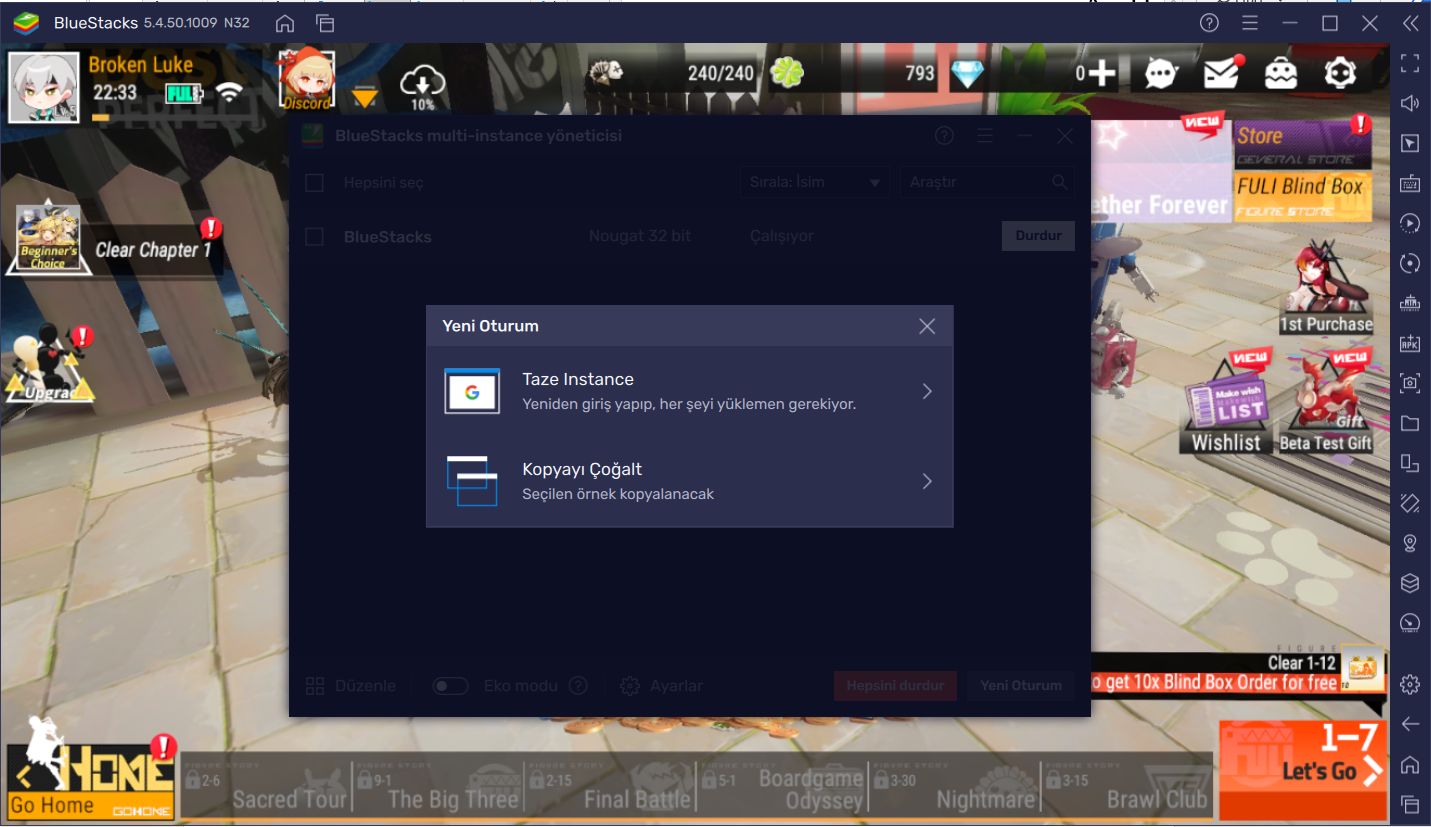This screenshot has width=1431, height=827.
Task: Click the cloud download 10% icon
Action: pyautogui.click(x=422, y=87)
